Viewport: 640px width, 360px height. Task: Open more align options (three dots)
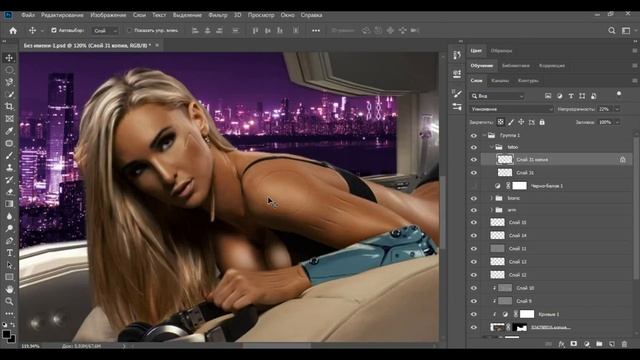coord(316,31)
